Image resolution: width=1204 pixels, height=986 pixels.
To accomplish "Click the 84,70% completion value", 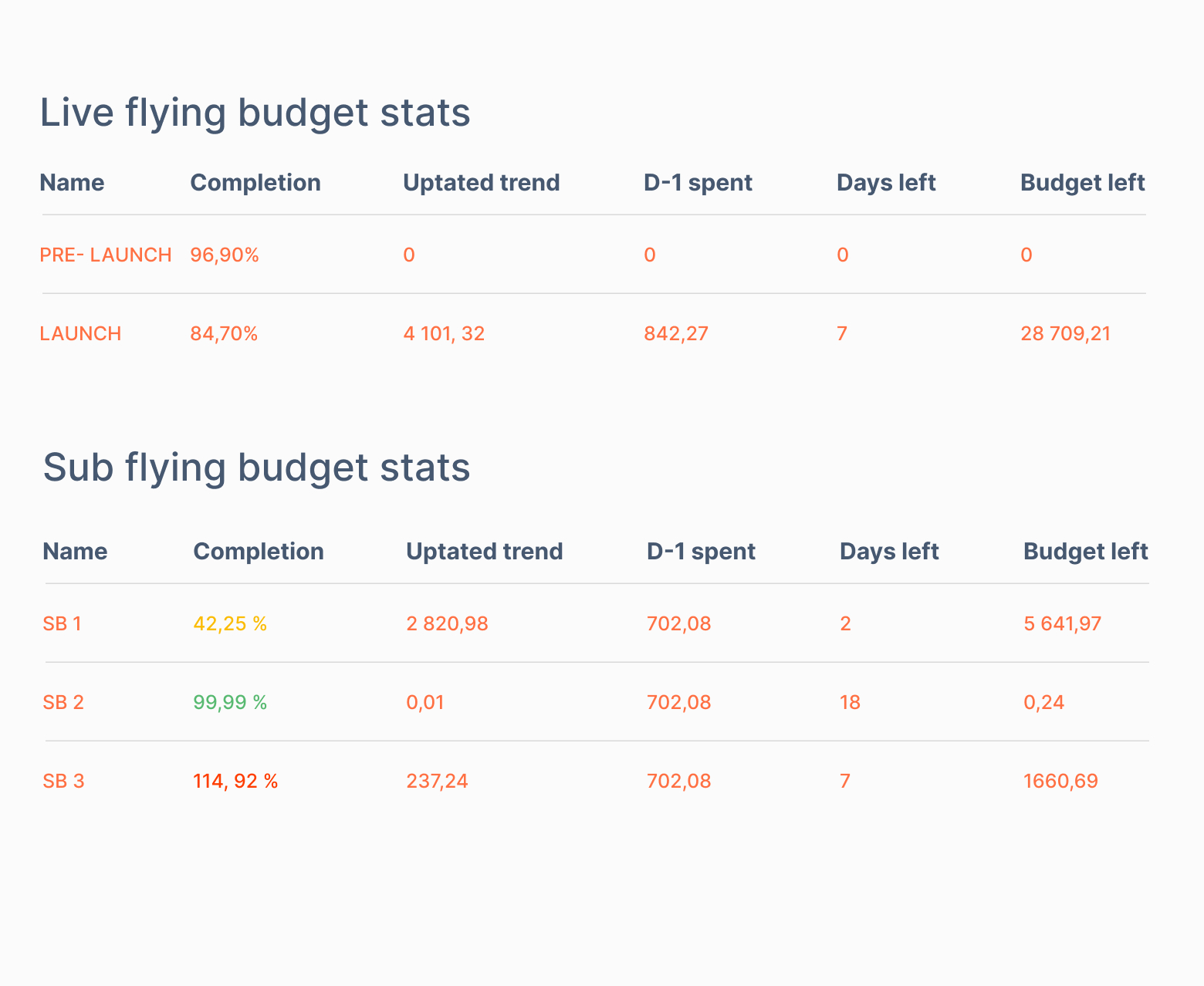I will point(224,334).
